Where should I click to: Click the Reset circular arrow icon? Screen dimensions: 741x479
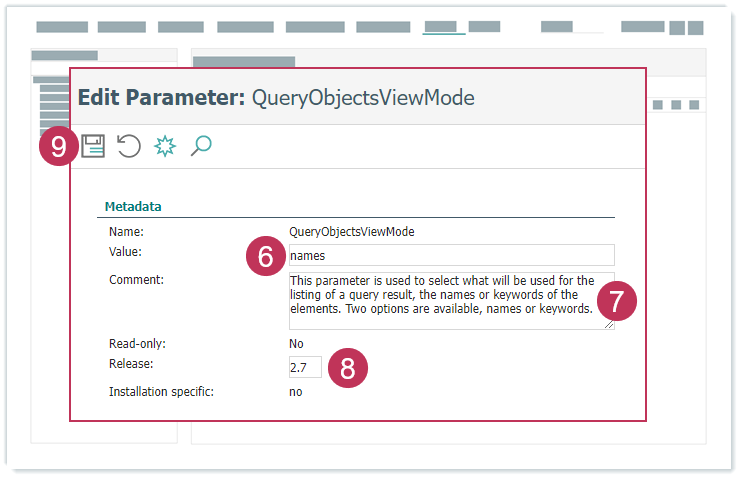coord(129,146)
